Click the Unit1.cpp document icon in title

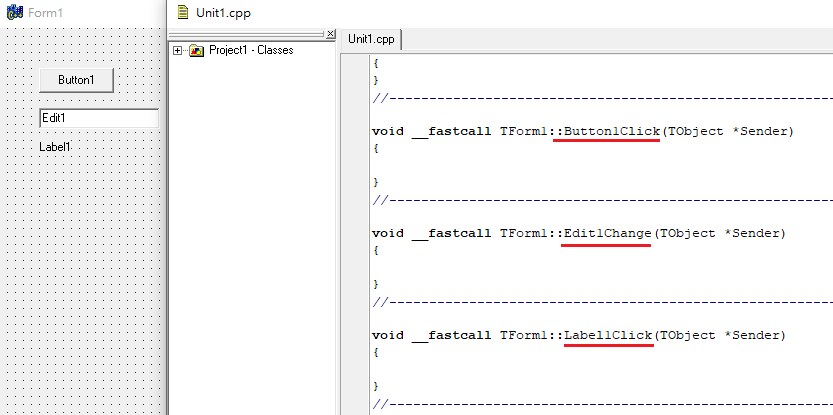(x=183, y=12)
